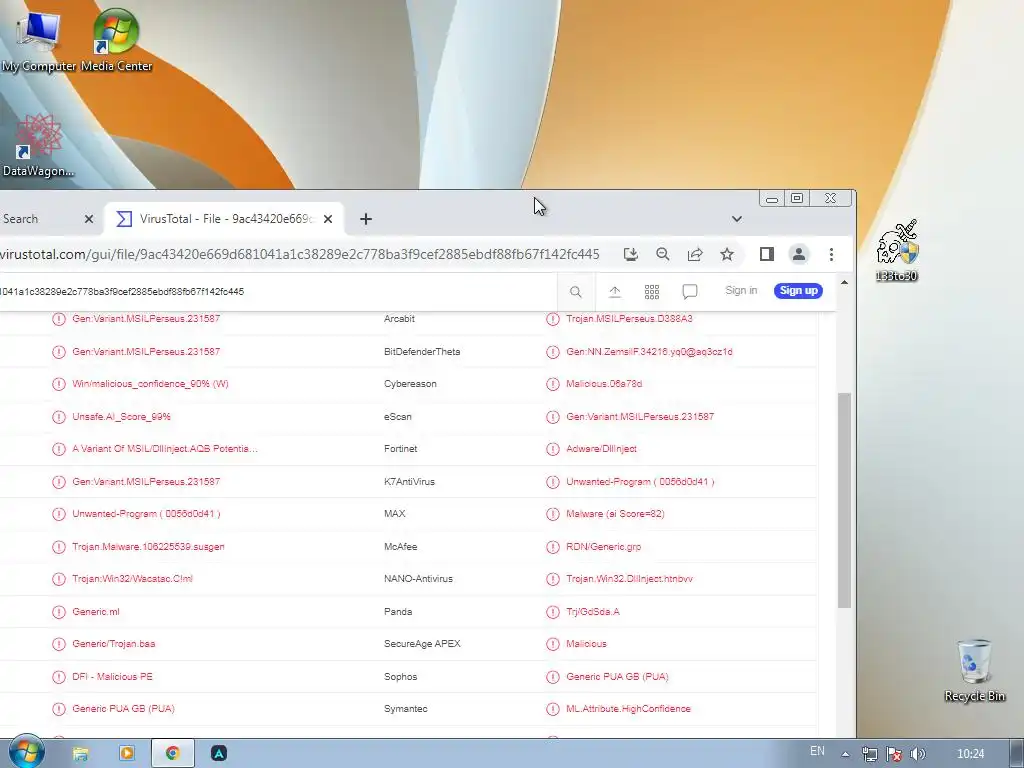The width and height of the screenshot is (1024, 768).
Task: Open the Chrome profile avatar
Action: [x=799, y=254]
